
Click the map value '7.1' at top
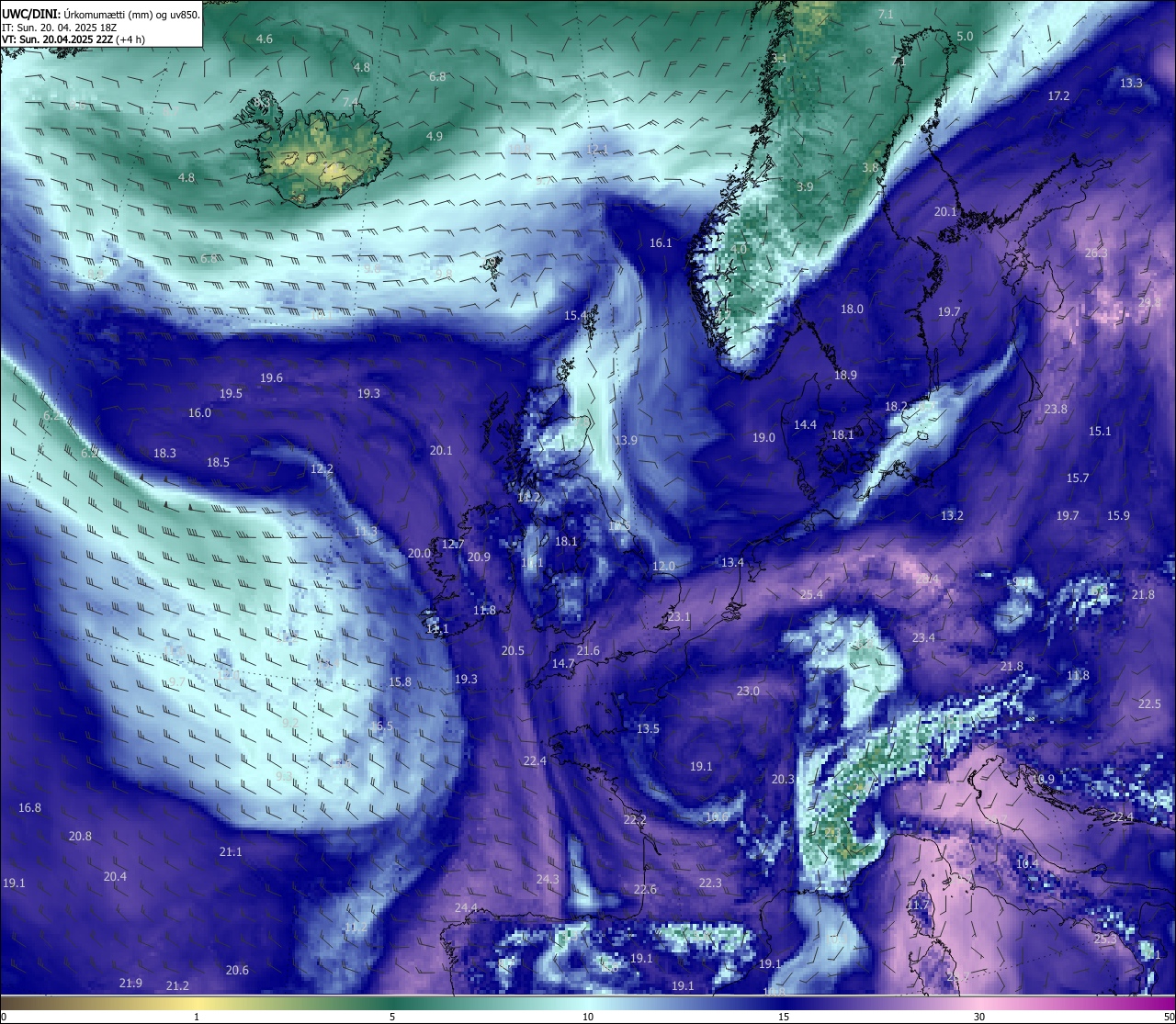pos(886,14)
